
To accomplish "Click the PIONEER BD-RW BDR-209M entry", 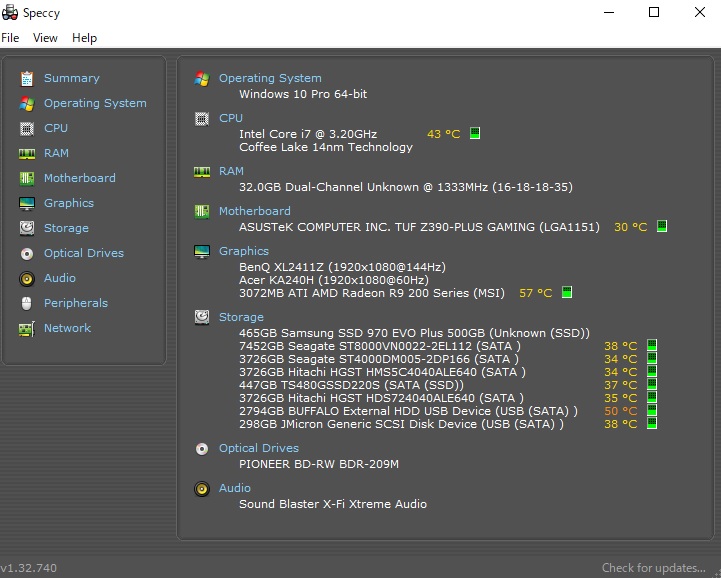I will 319,464.
